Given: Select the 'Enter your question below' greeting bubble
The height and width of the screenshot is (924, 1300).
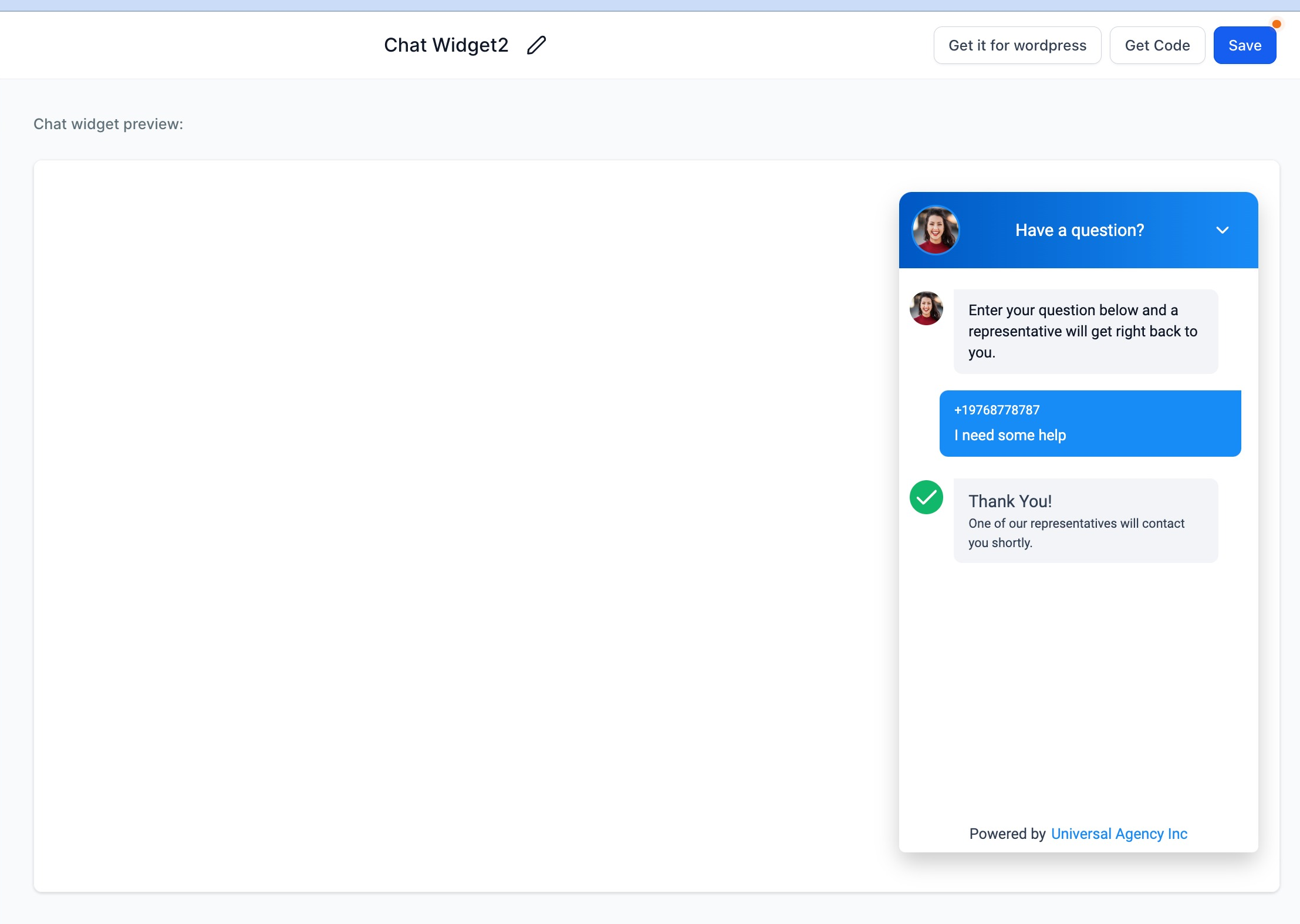Looking at the screenshot, I should pyautogui.click(x=1085, y=331).
